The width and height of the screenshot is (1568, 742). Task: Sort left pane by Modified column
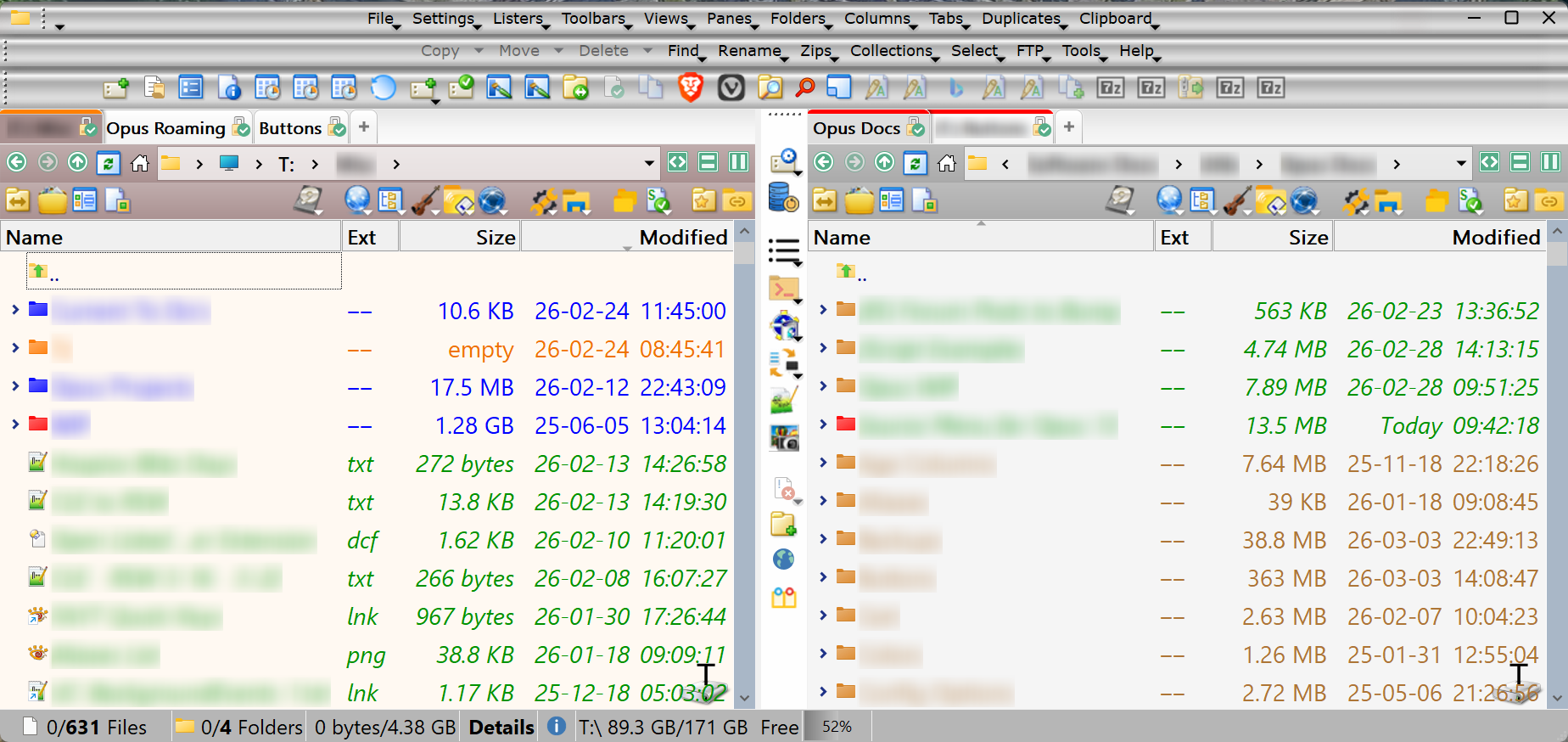click(x=683, y=238)
